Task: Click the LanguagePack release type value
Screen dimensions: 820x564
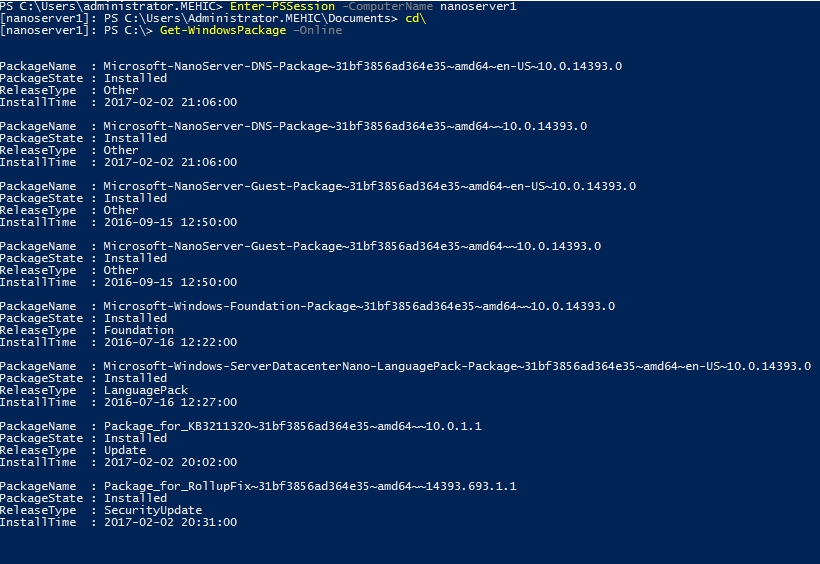Action: pos(145,391)
